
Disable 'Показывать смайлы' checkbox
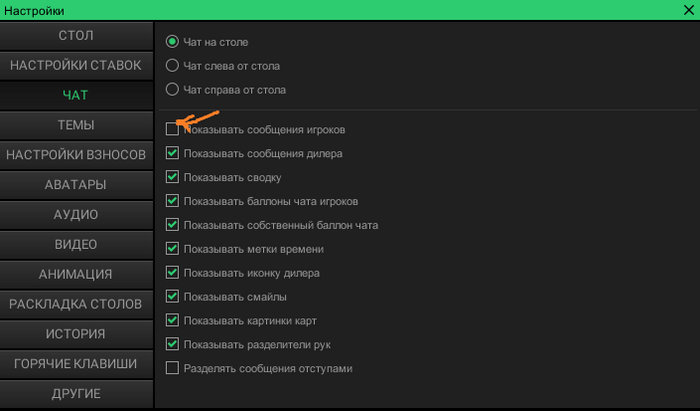[172, 297]
